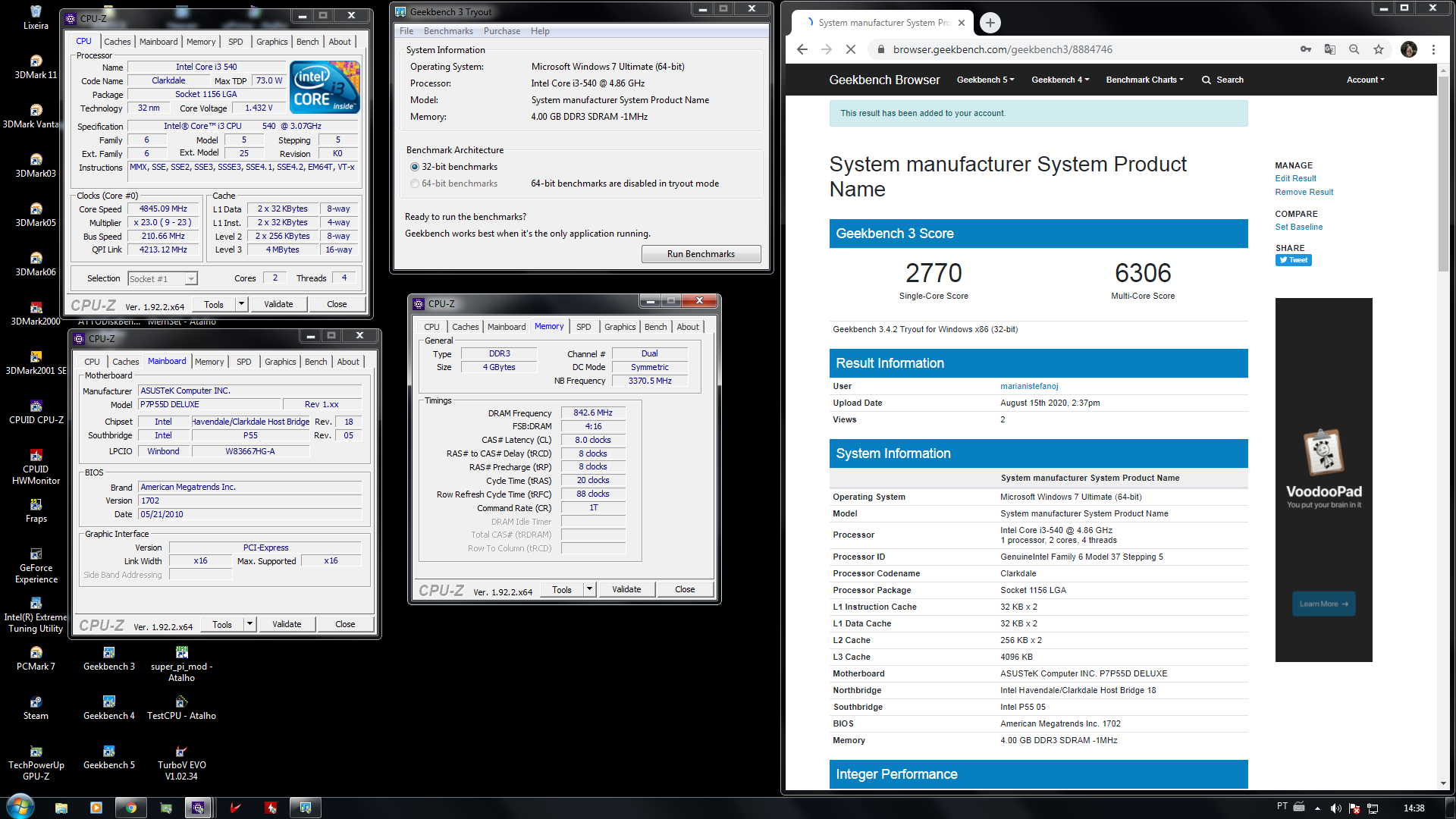Open the Chrome taskbar button

(x=131, y=808)
